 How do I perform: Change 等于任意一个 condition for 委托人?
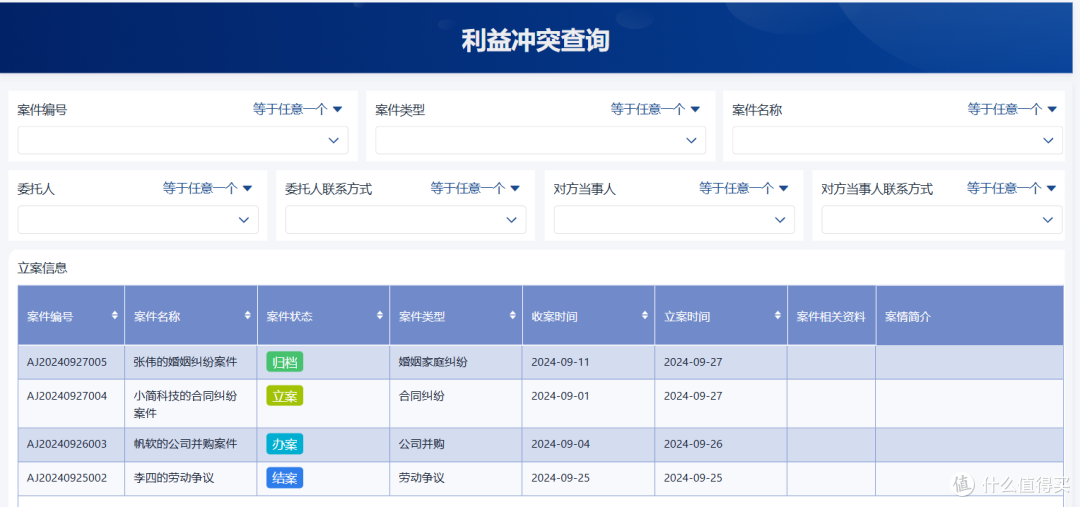coord(207,188)
